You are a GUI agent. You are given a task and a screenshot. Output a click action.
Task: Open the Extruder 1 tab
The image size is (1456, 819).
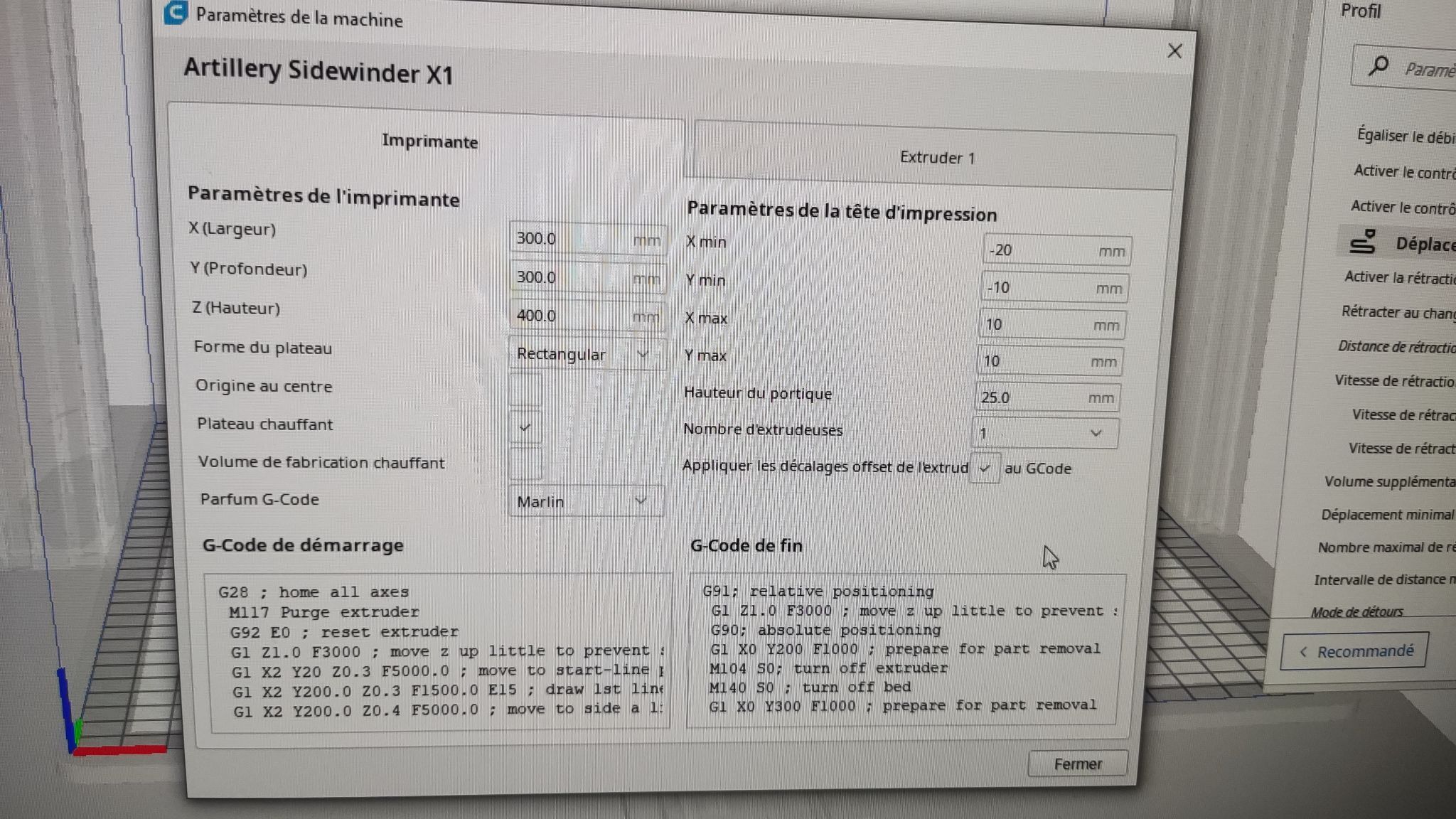pyautogui.click(x=937, y=157)
